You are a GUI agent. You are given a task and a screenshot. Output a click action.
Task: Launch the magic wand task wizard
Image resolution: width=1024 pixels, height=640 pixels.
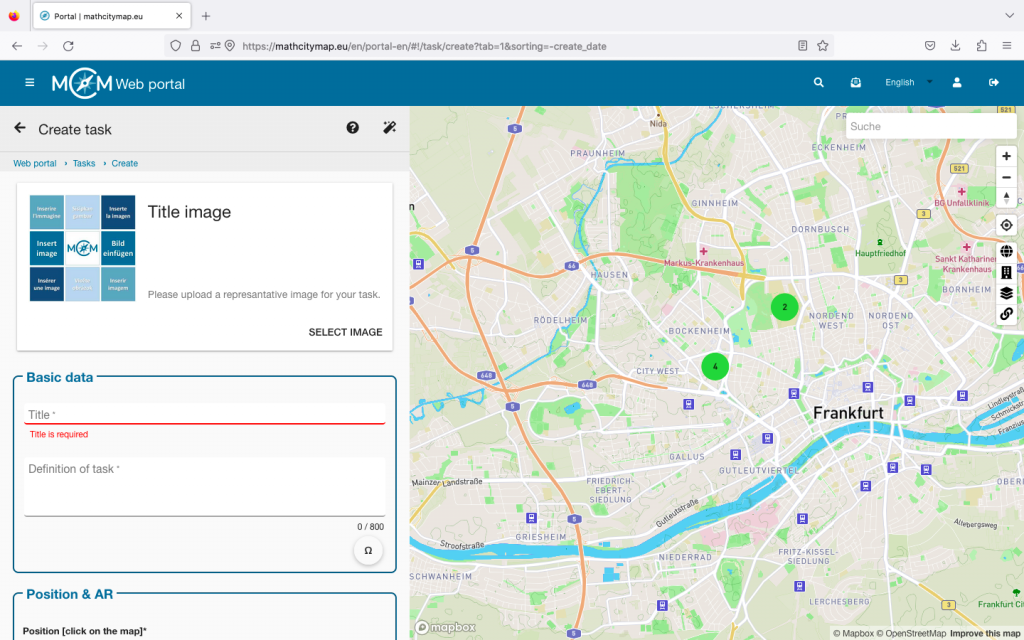pyautogui.click(x=390, y=128)
